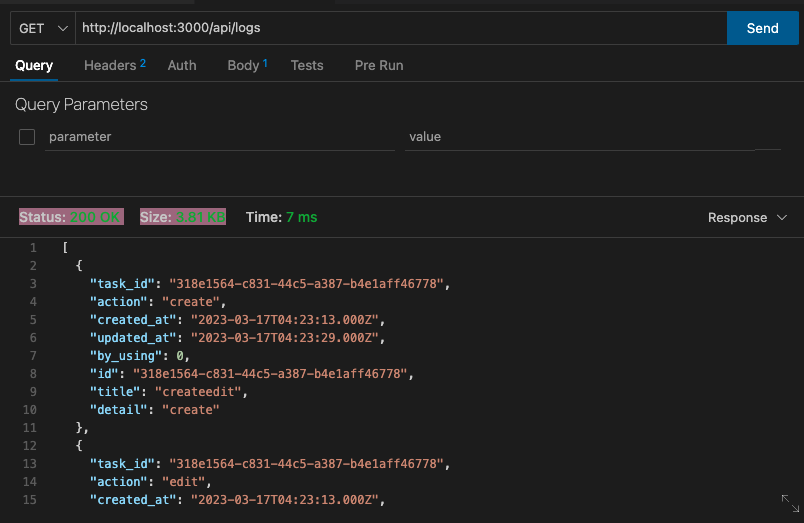804x523 pixels.
Task: Open the Tests tab
Action: pos(307,66)
